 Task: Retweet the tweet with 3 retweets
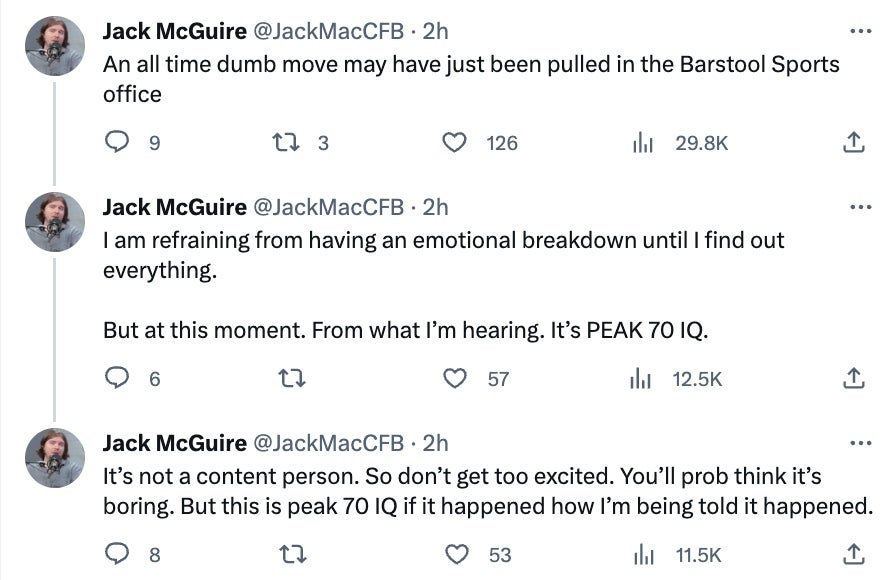284,143
